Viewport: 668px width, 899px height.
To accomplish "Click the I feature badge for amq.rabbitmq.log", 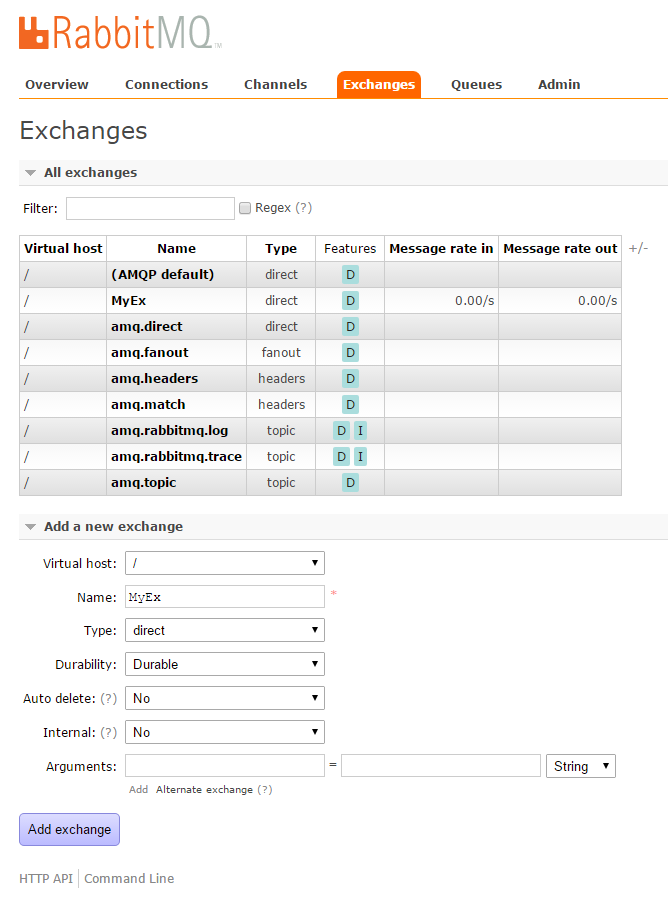I will [x=360, y=431].
